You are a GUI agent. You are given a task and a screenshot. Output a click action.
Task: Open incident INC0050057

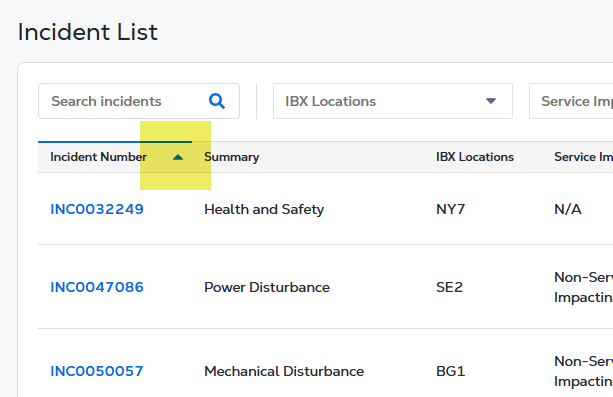click(97, 371)
